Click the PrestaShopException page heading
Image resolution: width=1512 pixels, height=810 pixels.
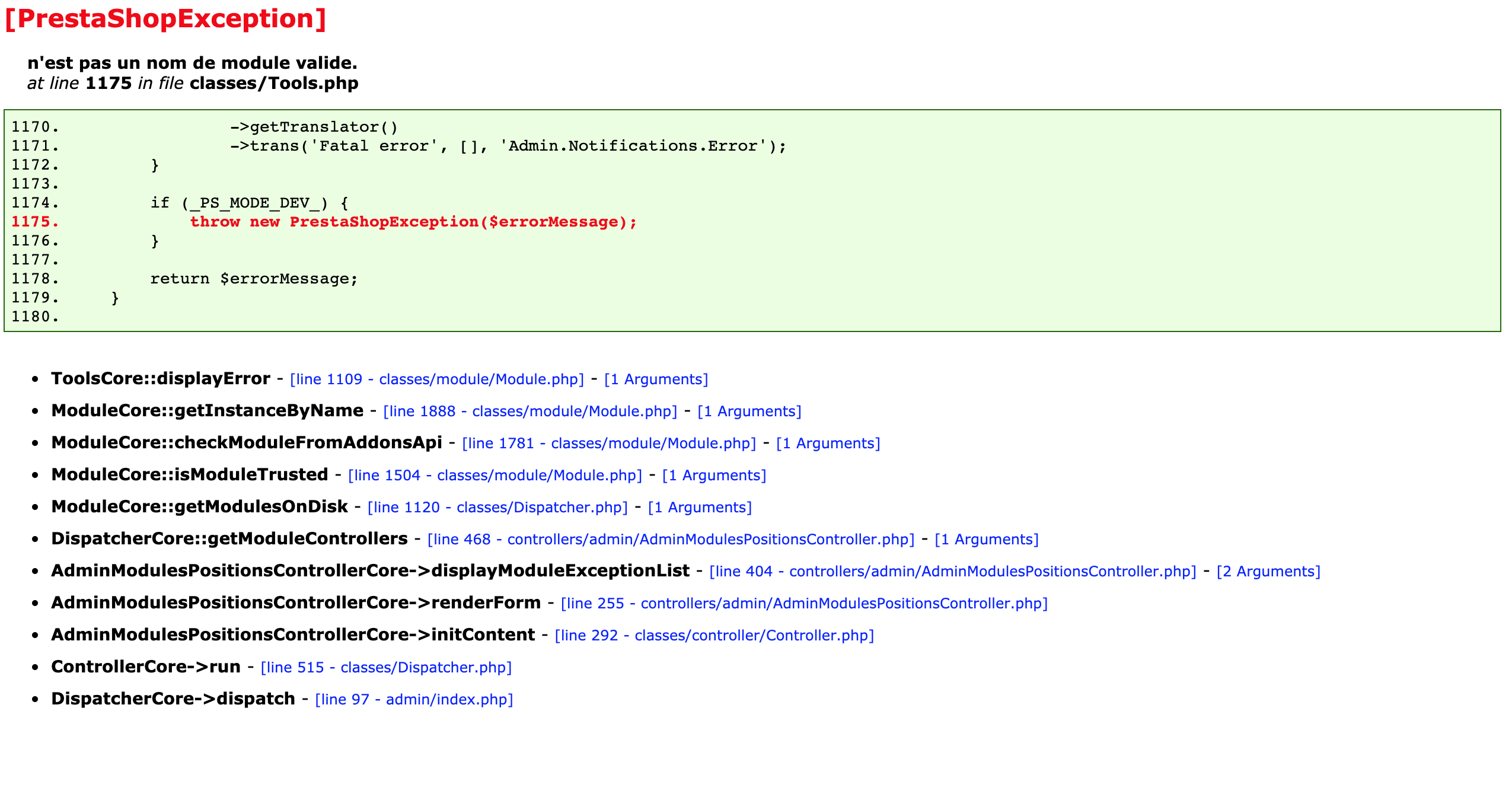tap(163, 18)
